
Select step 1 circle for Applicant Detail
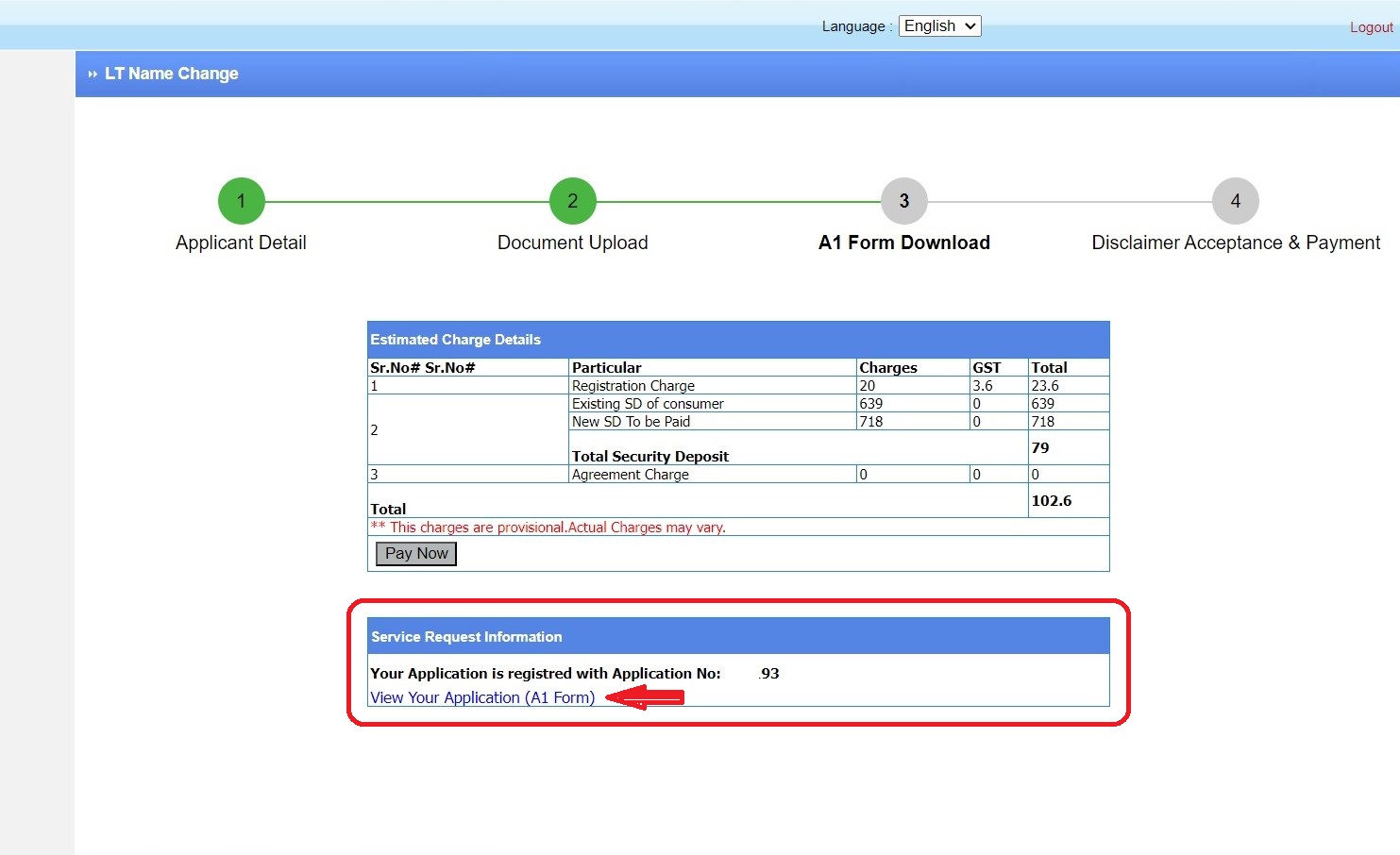pyautogui.click(x=241, y=201)
